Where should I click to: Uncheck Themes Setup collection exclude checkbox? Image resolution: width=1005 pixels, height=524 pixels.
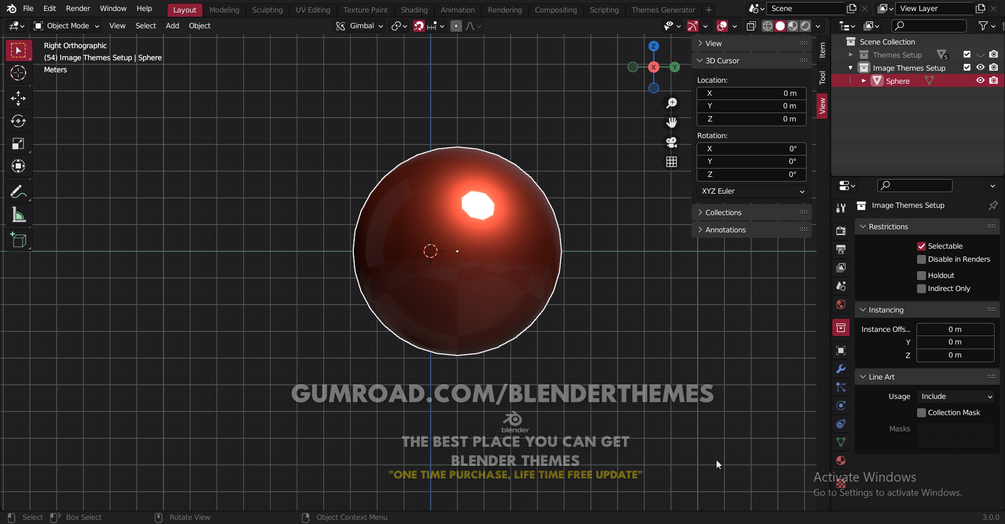(x=967, y=54)
